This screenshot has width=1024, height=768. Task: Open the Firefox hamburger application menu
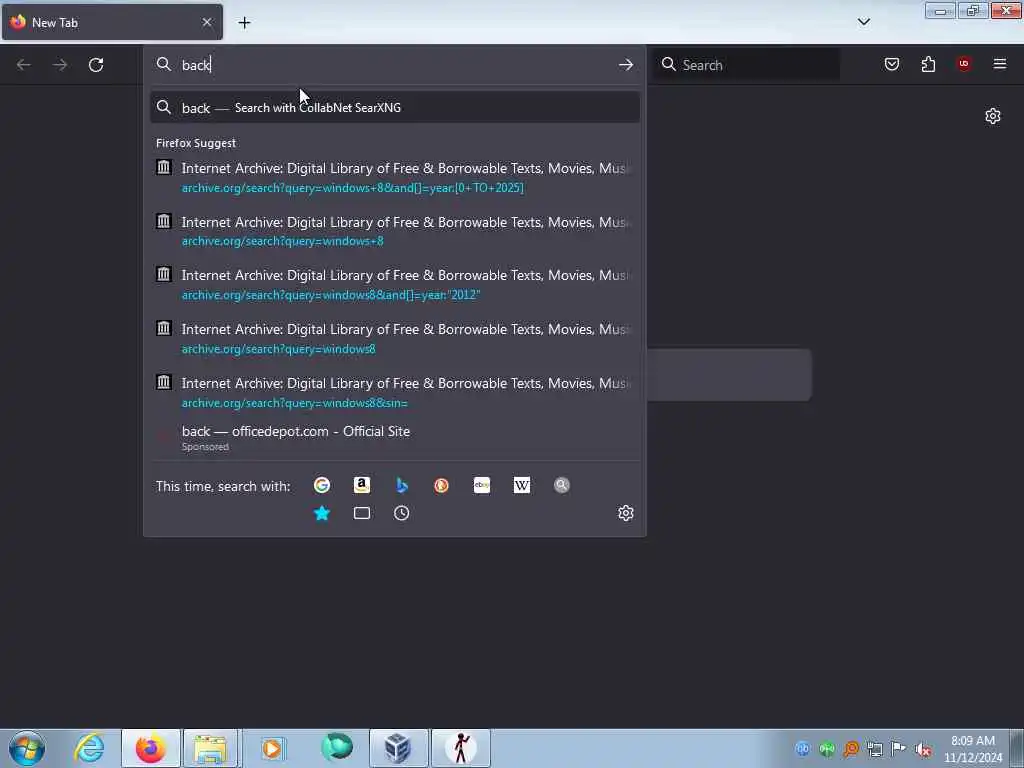1000,64
